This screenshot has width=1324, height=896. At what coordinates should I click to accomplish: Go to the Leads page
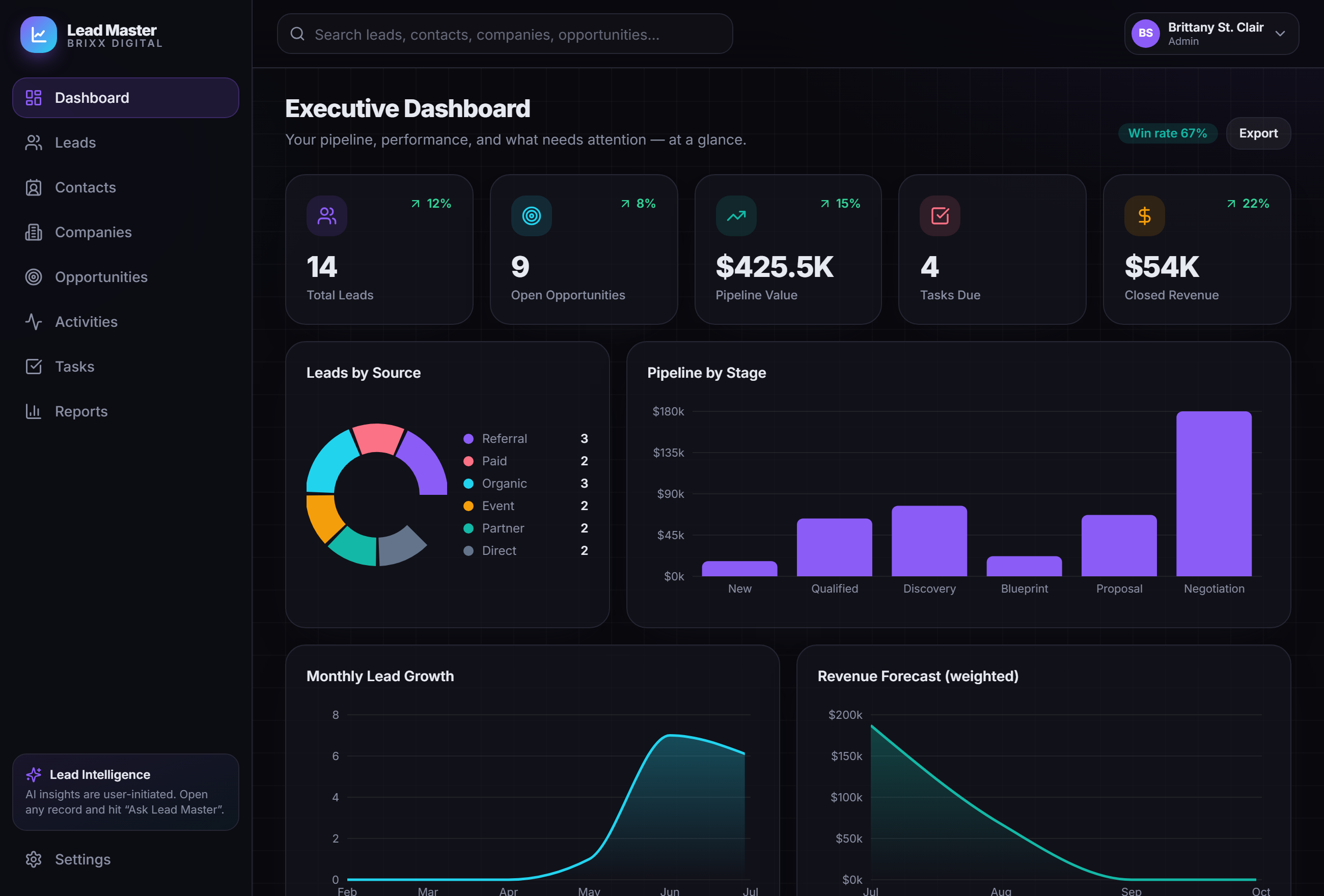pos(125,143)
